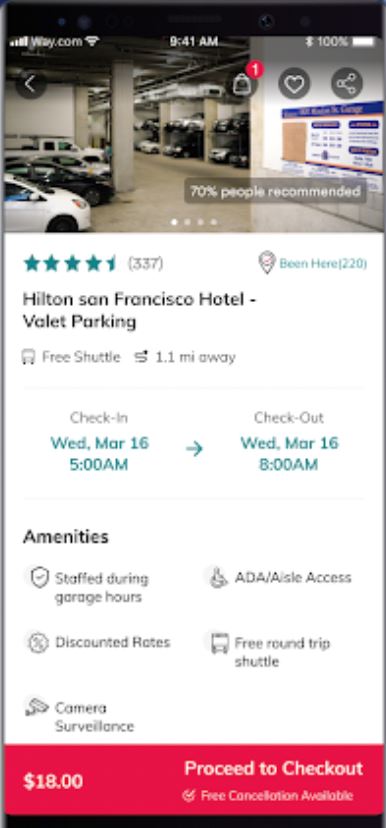Screen dimensions: 386x828
Task: Tap the Camera Surveillance icon
Action: (36, 707)
